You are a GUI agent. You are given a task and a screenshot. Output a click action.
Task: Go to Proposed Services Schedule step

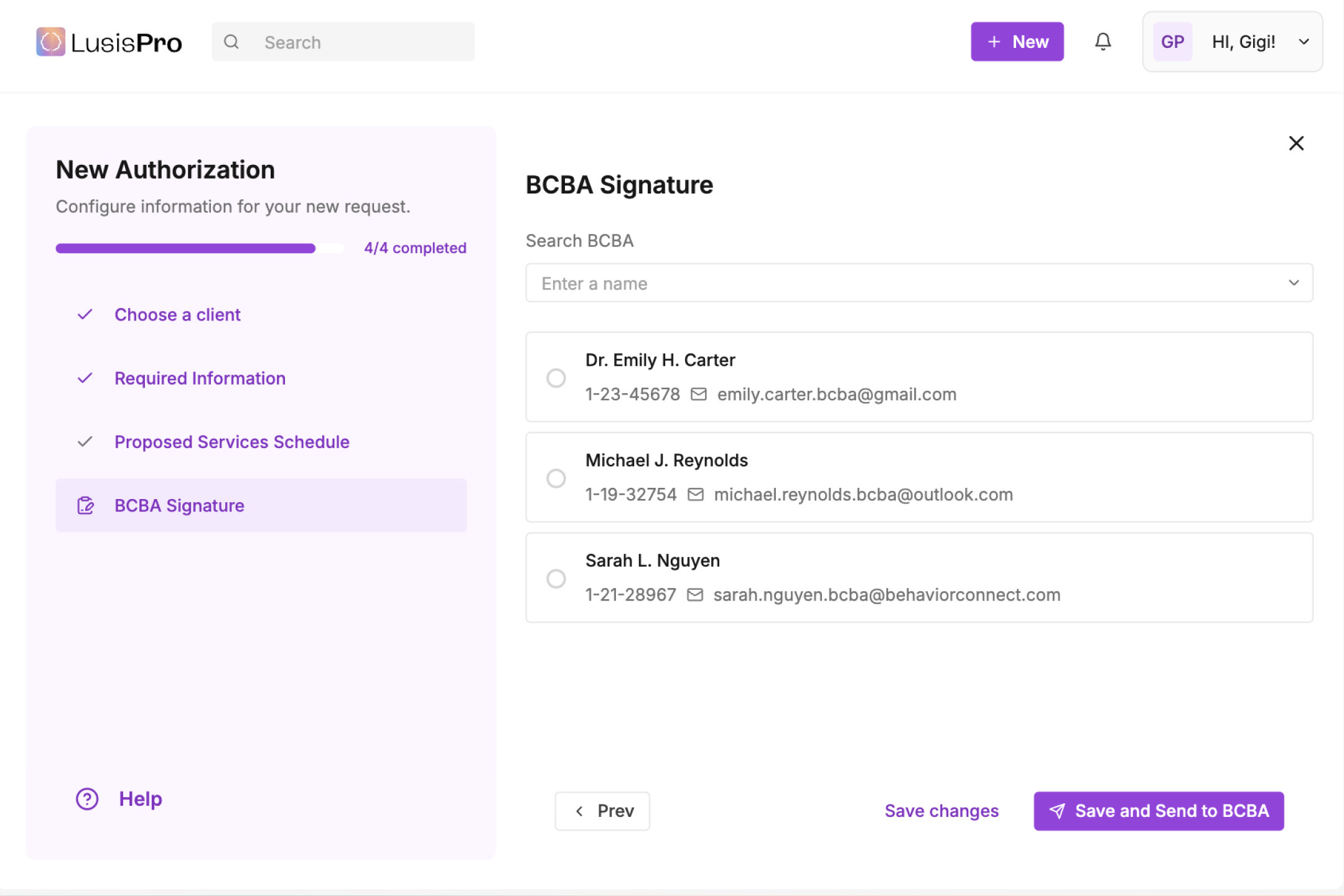(231, 442)
